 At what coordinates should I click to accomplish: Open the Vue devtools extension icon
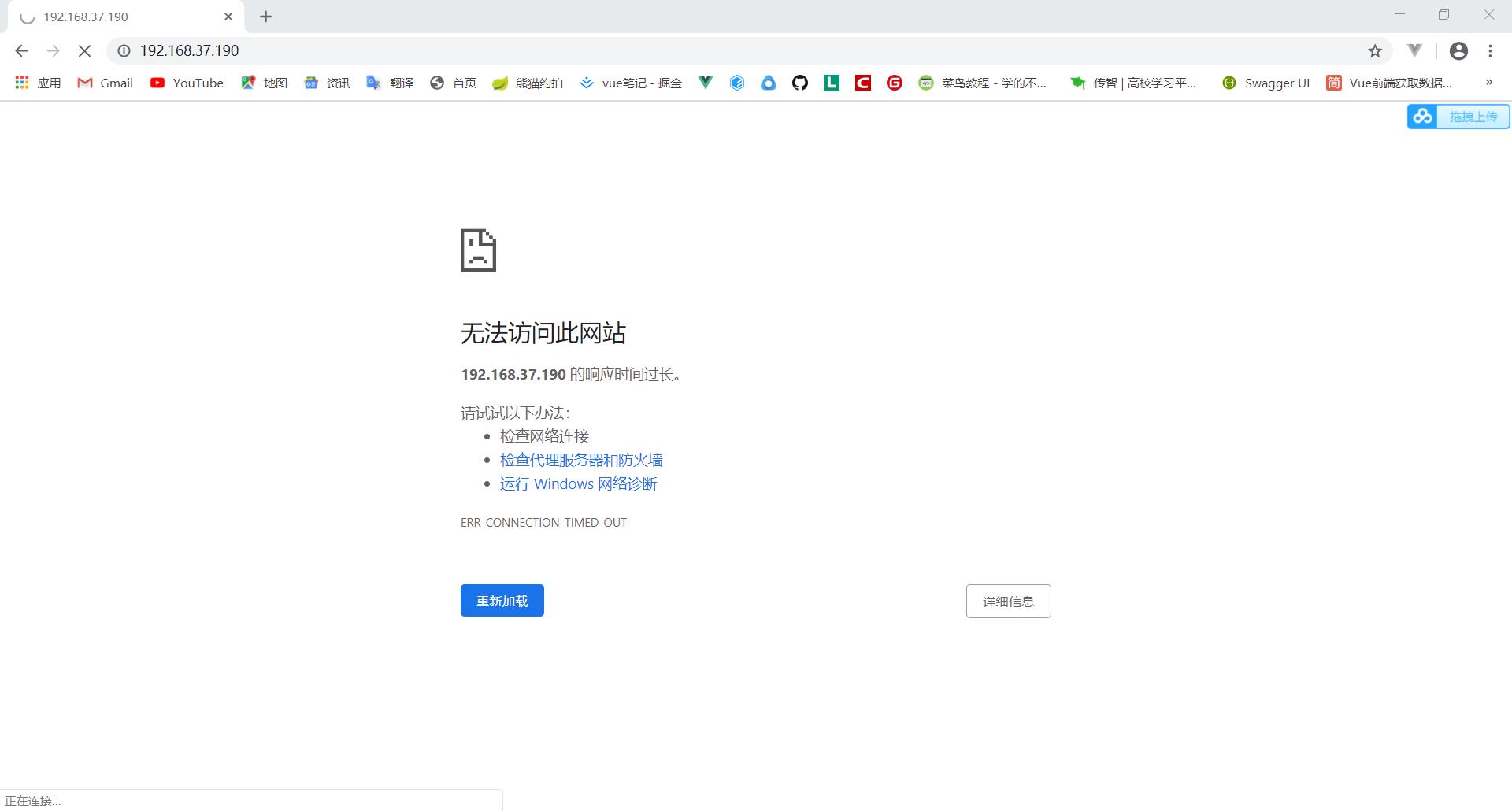click(1415, 50)
